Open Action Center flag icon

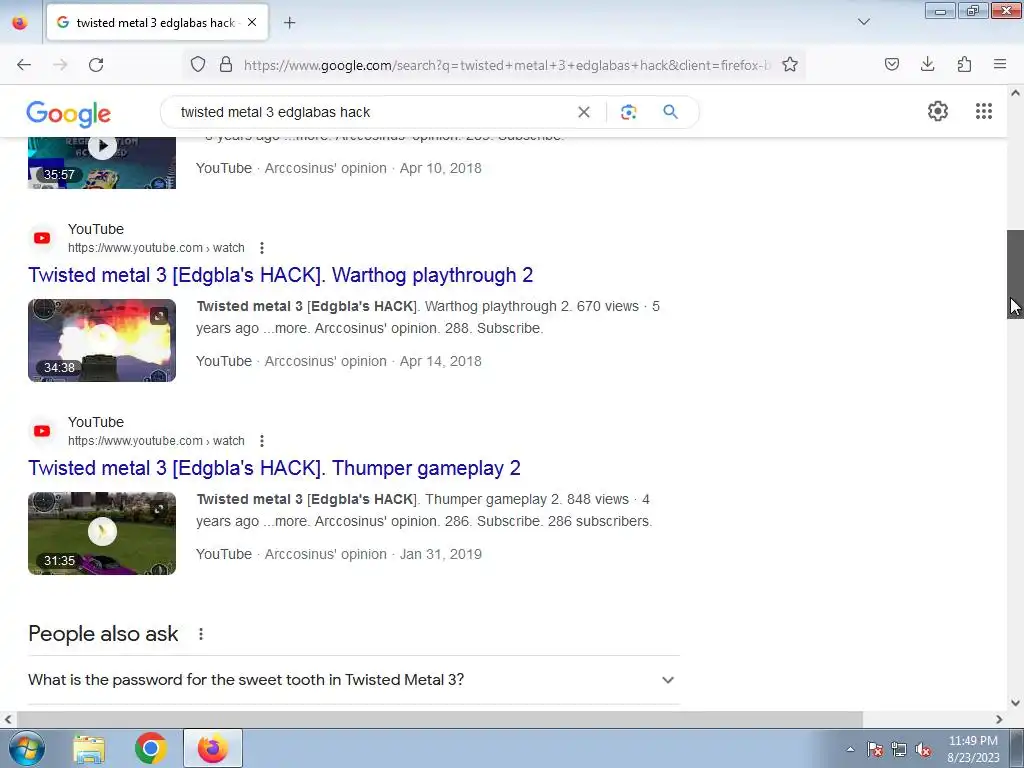[875, 749]
